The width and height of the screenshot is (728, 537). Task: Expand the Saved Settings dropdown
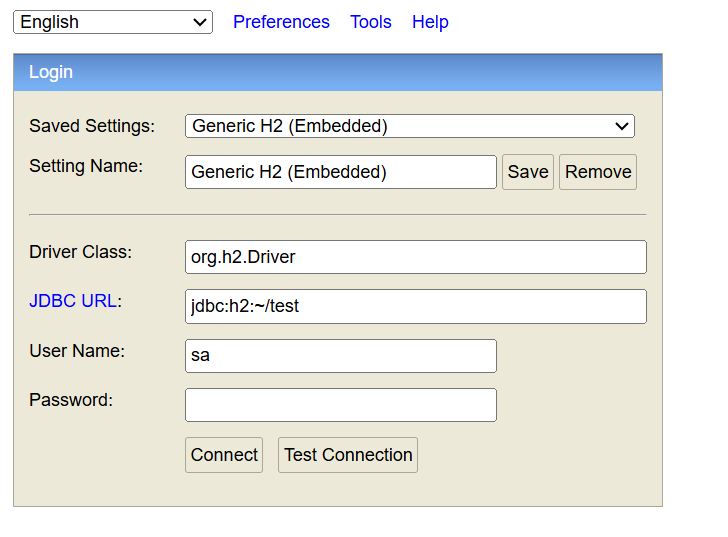[410, 126]
